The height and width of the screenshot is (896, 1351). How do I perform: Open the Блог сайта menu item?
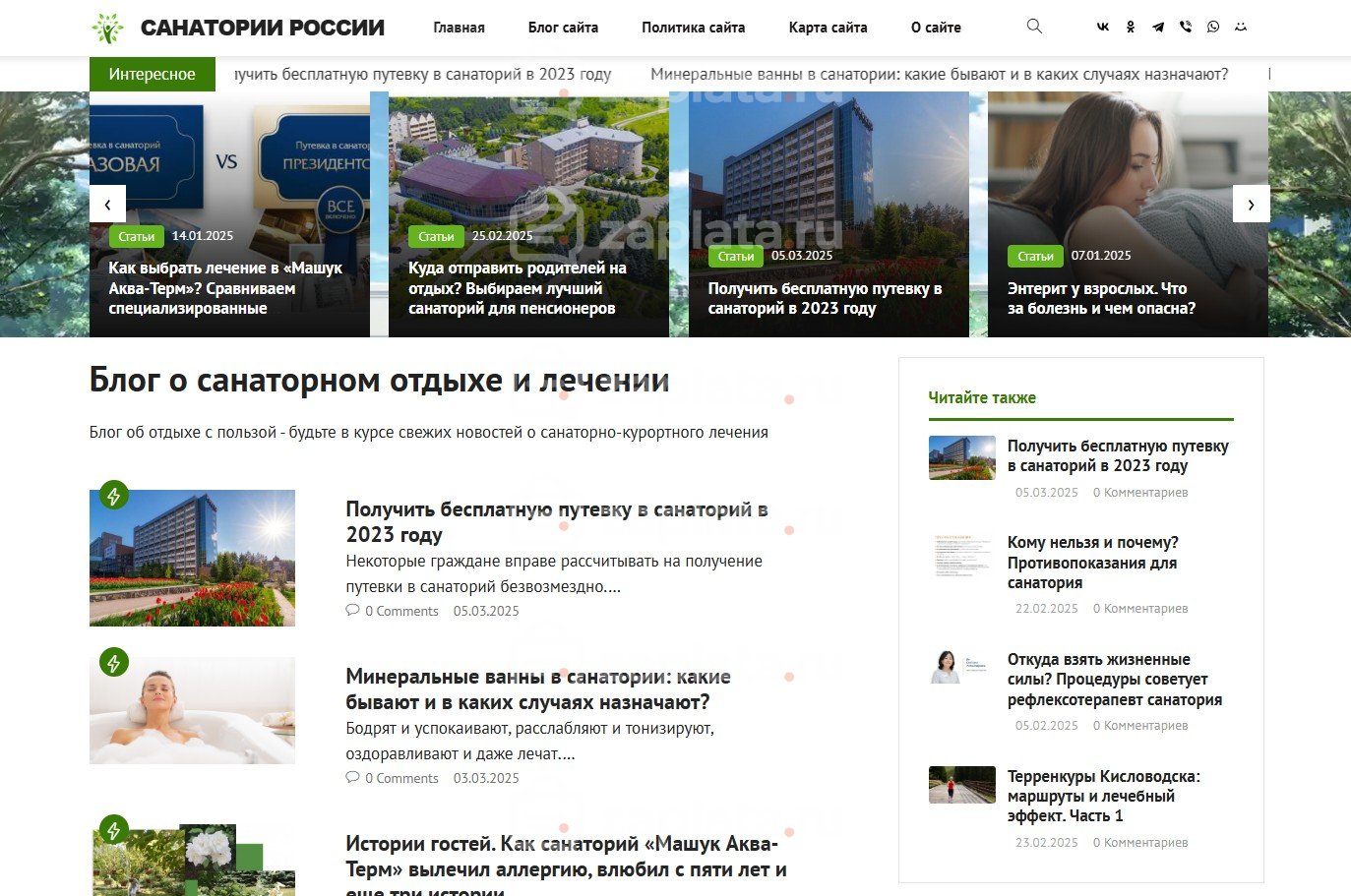pyautogui.click(x=563, y=28)
